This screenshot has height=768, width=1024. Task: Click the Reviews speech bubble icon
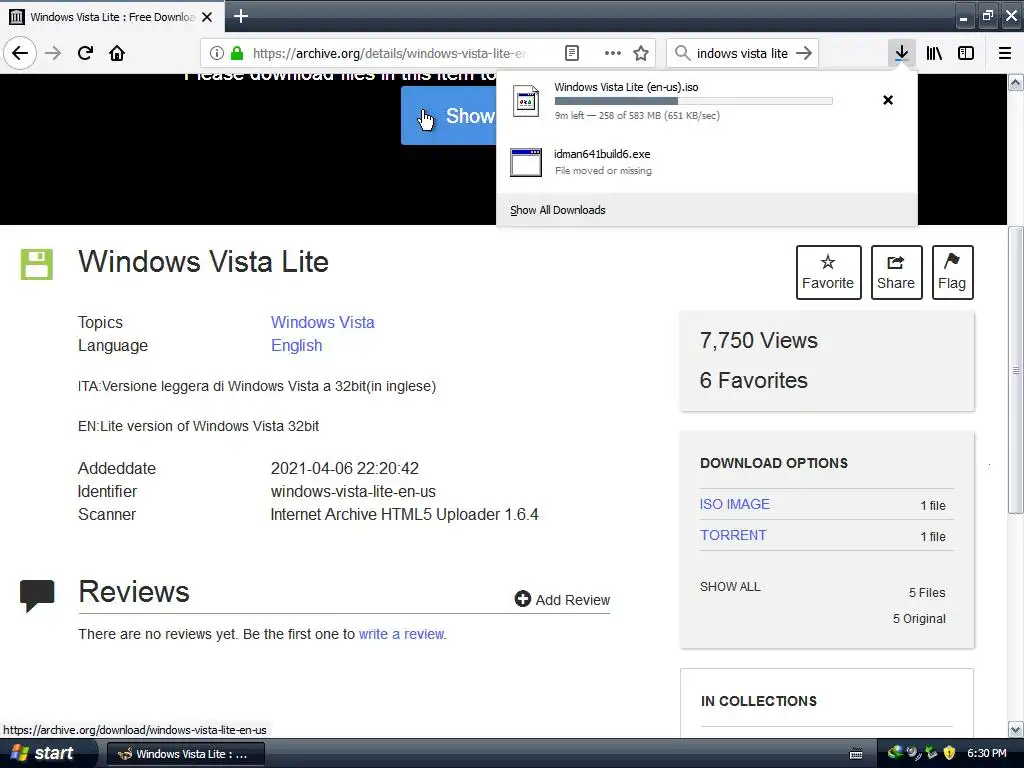coord(37,595)
